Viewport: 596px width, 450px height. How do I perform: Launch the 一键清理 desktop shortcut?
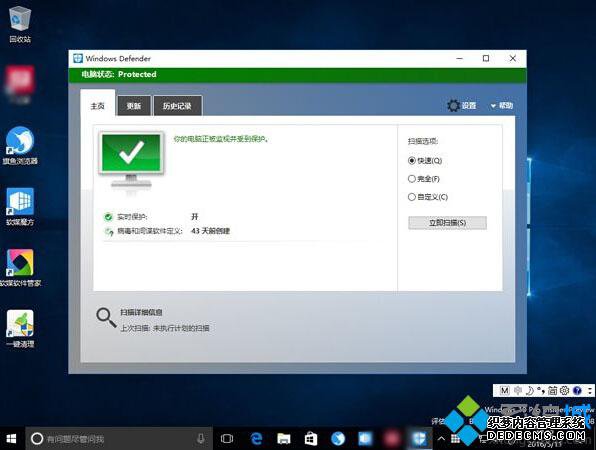click(20, 329)
